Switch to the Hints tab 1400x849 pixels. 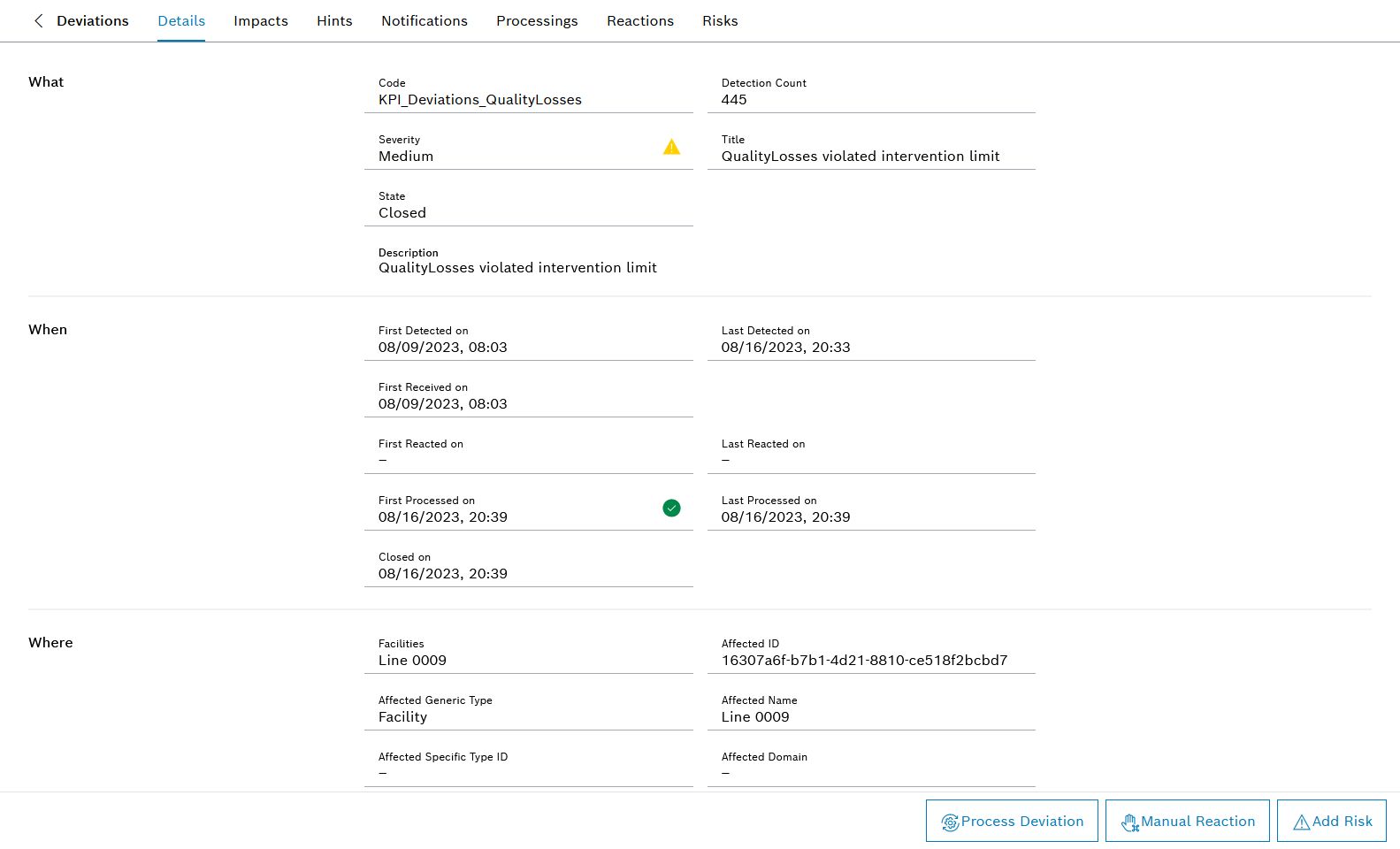[334, 20]
